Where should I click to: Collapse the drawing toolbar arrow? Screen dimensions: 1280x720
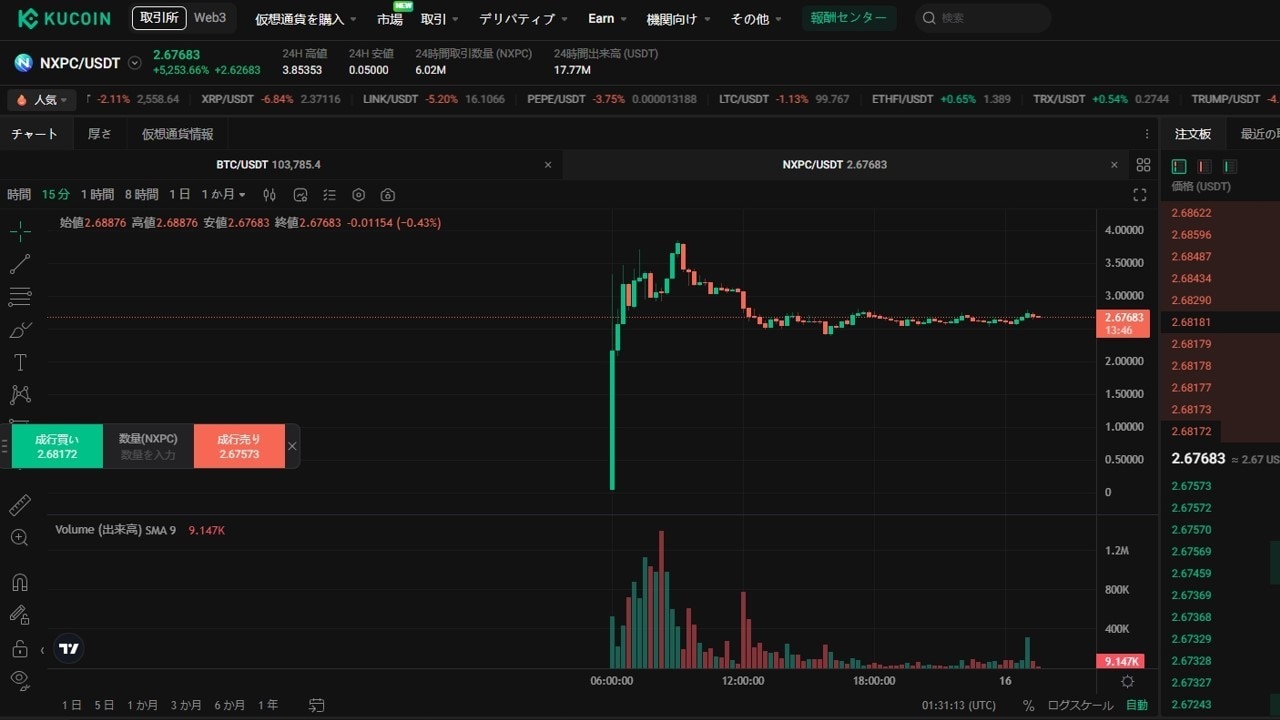tap(42, 650)
